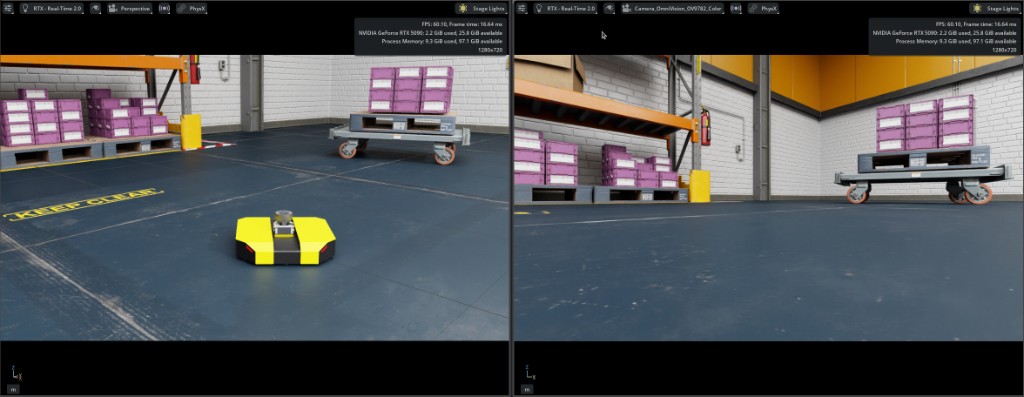Open Perspective camera dropdown in left viewport
1024x397 pixels.
pyautogui.click(x=129, y=8)
